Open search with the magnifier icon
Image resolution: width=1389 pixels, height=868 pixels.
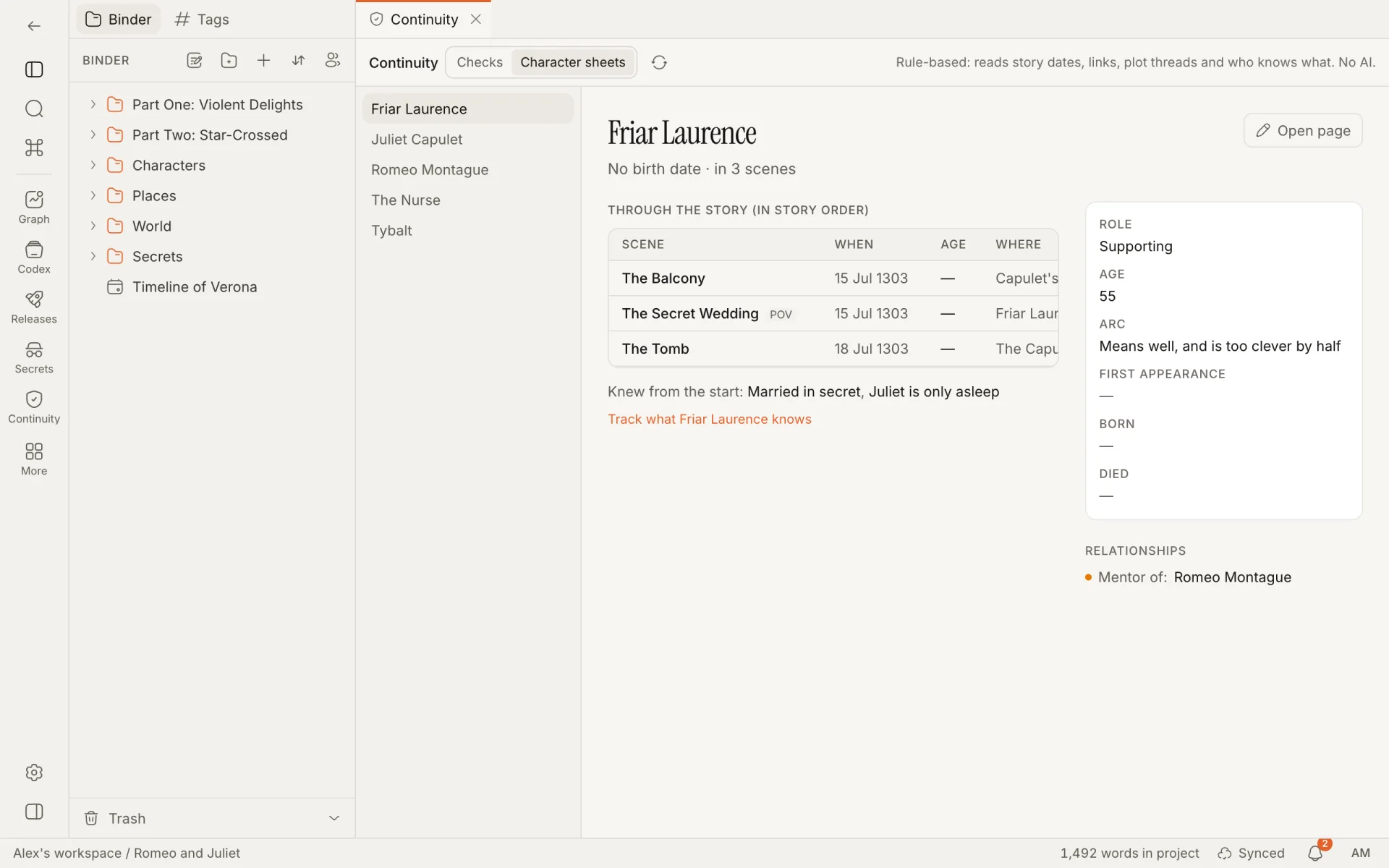point(34,109)
